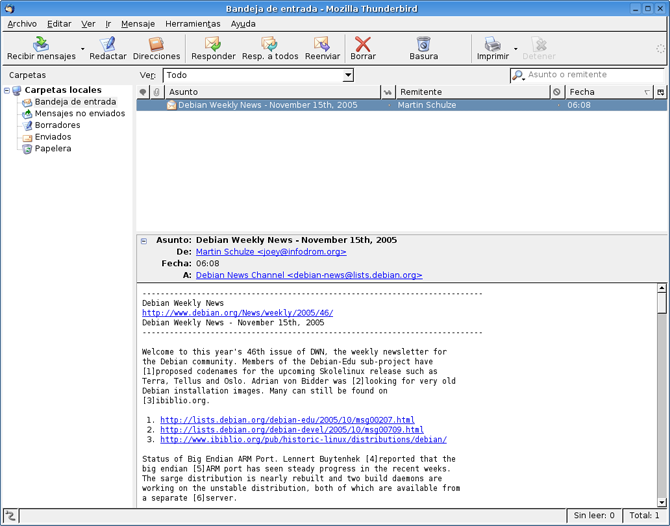Click the read status glasses column header
Screen dimensions: 670x526
point(388,92)
